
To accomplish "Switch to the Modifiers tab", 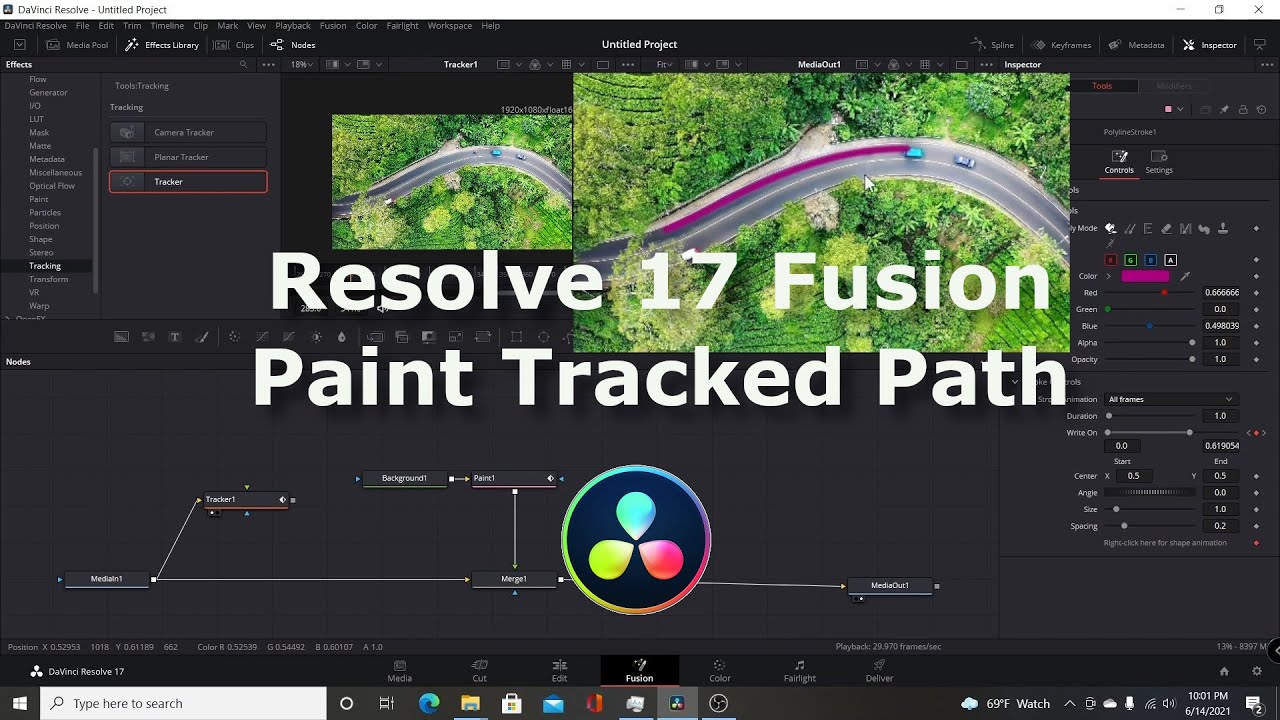I will (1174, 86).
